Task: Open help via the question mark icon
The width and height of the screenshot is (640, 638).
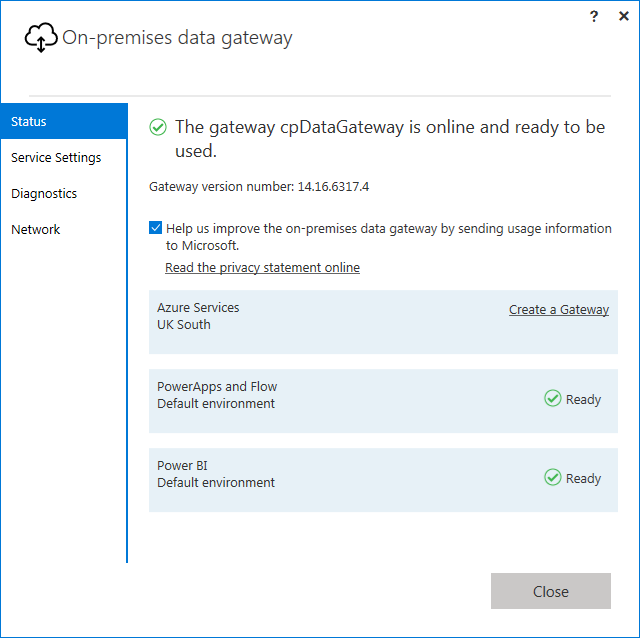Action: [x=594, y=17]
